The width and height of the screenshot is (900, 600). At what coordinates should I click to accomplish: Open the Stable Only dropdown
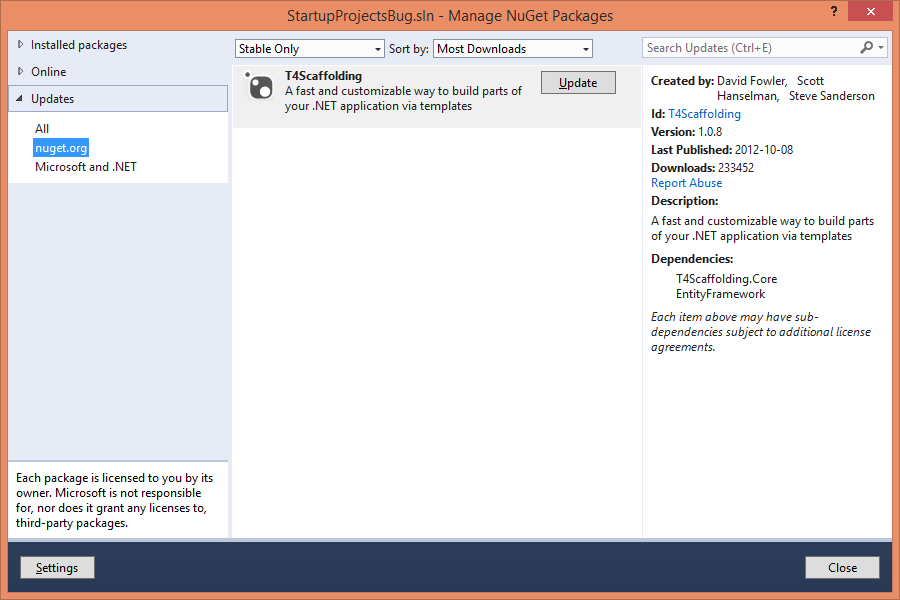[x=309, y=49]
